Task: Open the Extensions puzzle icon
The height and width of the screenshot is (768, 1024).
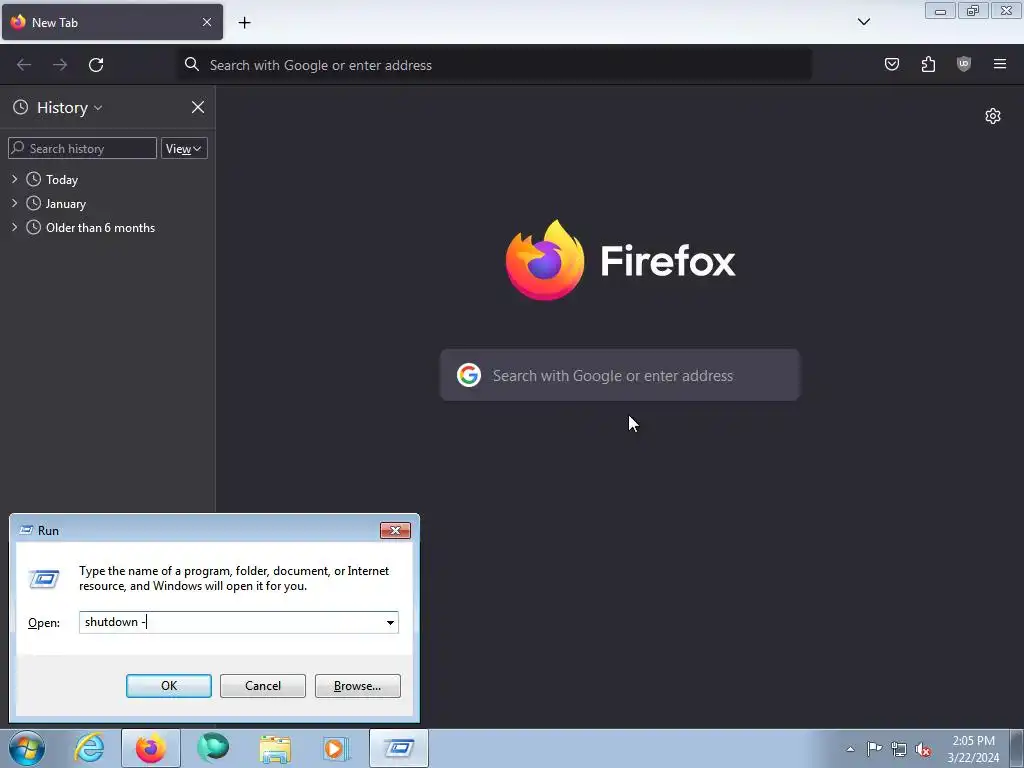Action: click(928, 64)
